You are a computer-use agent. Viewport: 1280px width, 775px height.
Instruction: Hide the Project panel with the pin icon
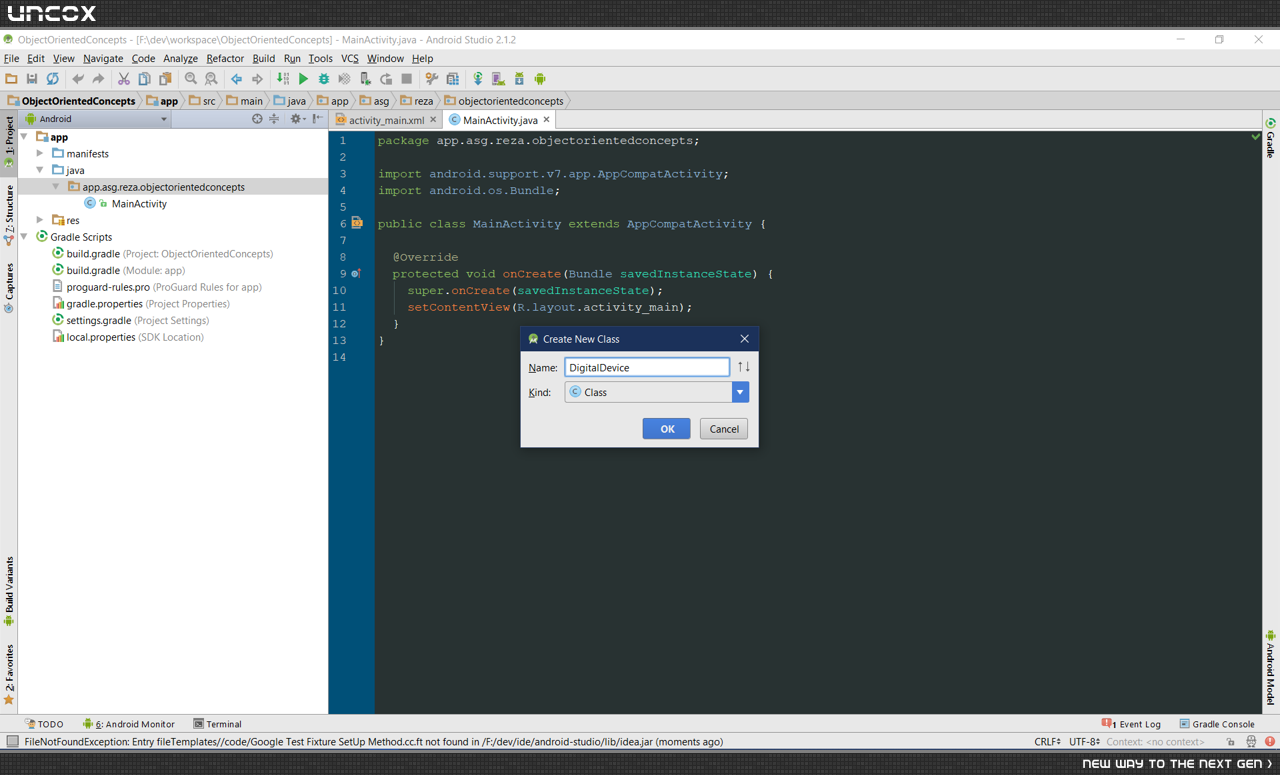(x=317, y=119)
